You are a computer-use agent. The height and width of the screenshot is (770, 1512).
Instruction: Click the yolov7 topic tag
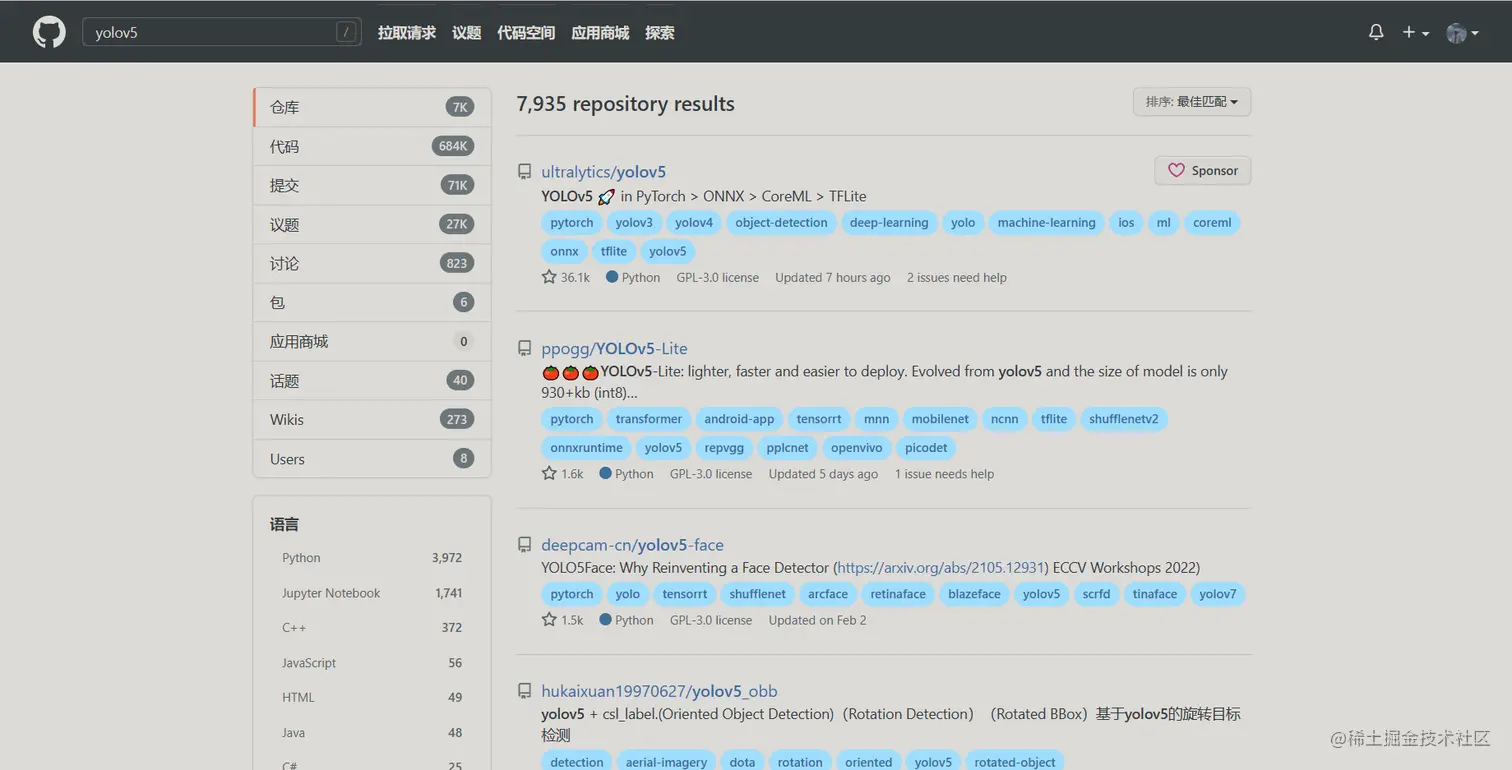click(x=1218, y=594)
